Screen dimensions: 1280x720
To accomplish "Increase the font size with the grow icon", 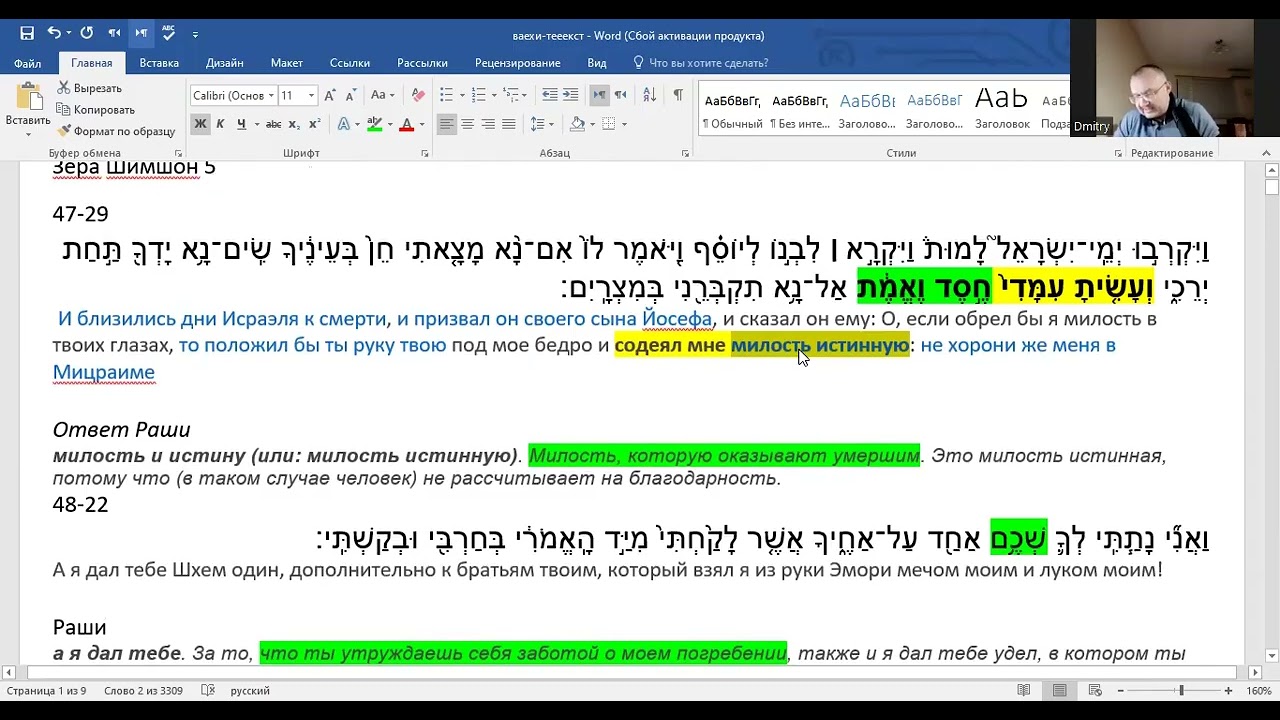I will pos(332,95).
